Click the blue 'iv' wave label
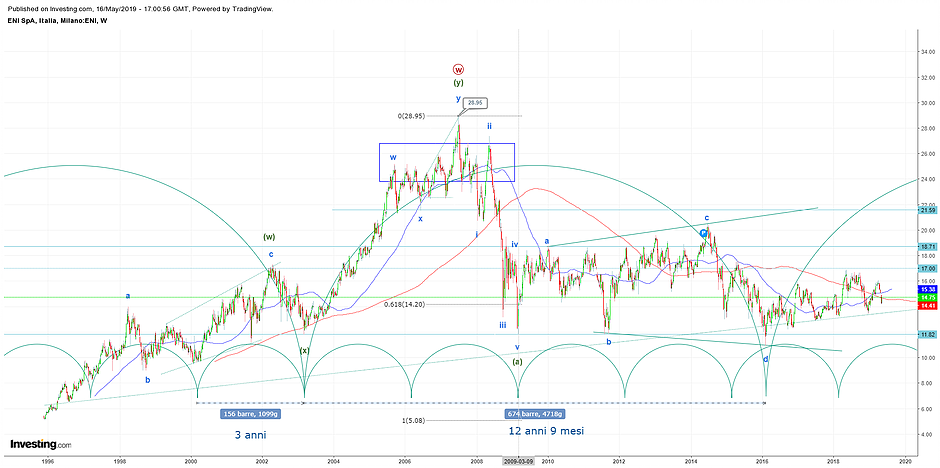940x468 pixels. (x=515, y=244)
